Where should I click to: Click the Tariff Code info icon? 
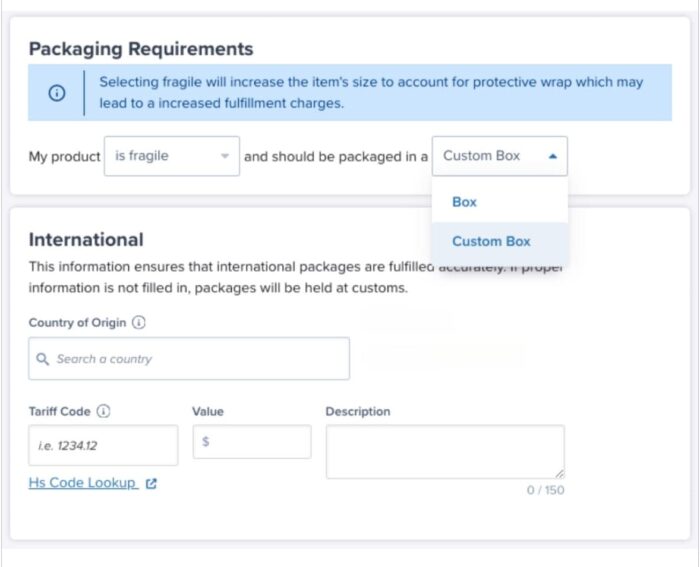coord(103,411)
